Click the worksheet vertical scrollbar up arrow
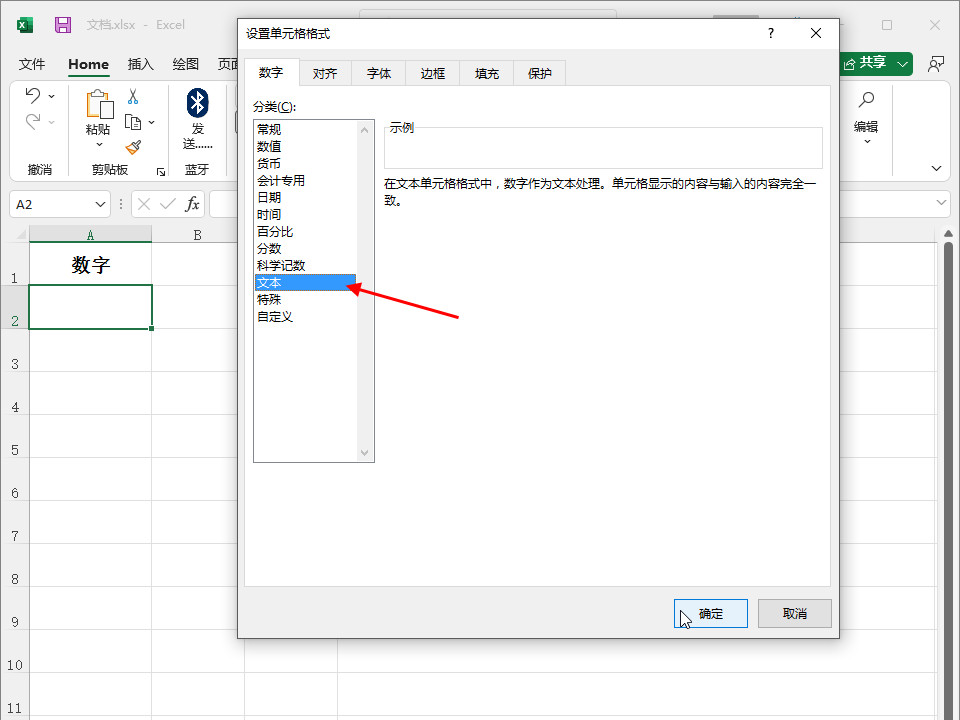Image resolution: width=960 pixels, height=720 pixels. 948,233
